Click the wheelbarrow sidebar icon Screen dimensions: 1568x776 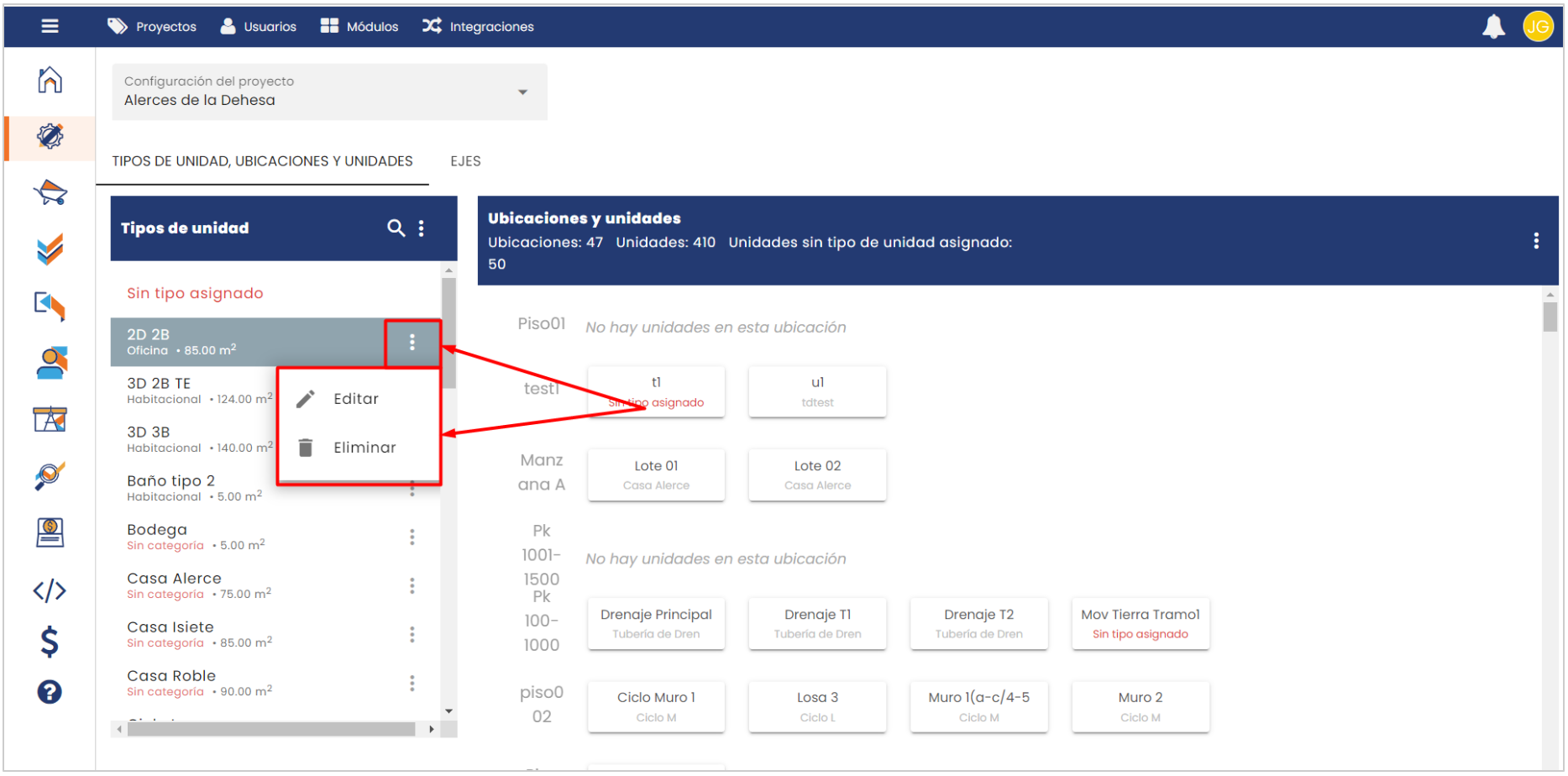click(50, 193)
